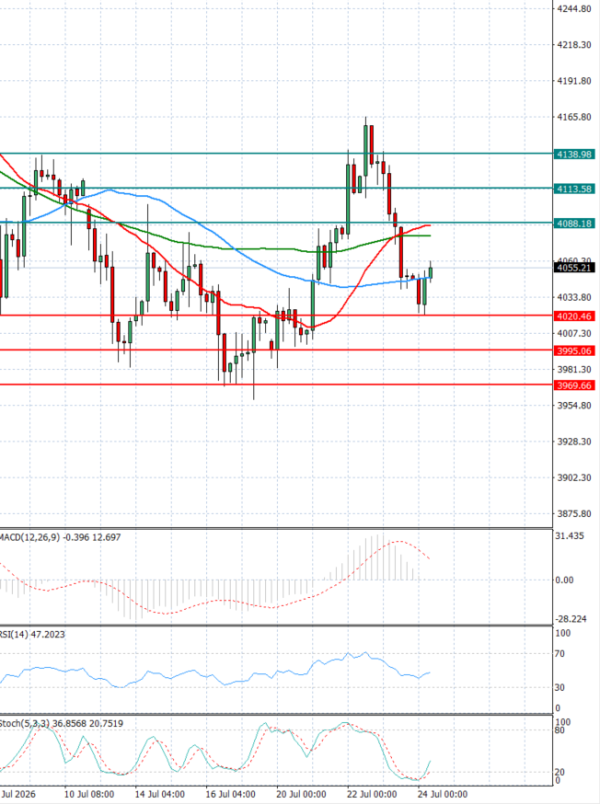Select the 4088.18 teal level label

click(x=574, y=224)
